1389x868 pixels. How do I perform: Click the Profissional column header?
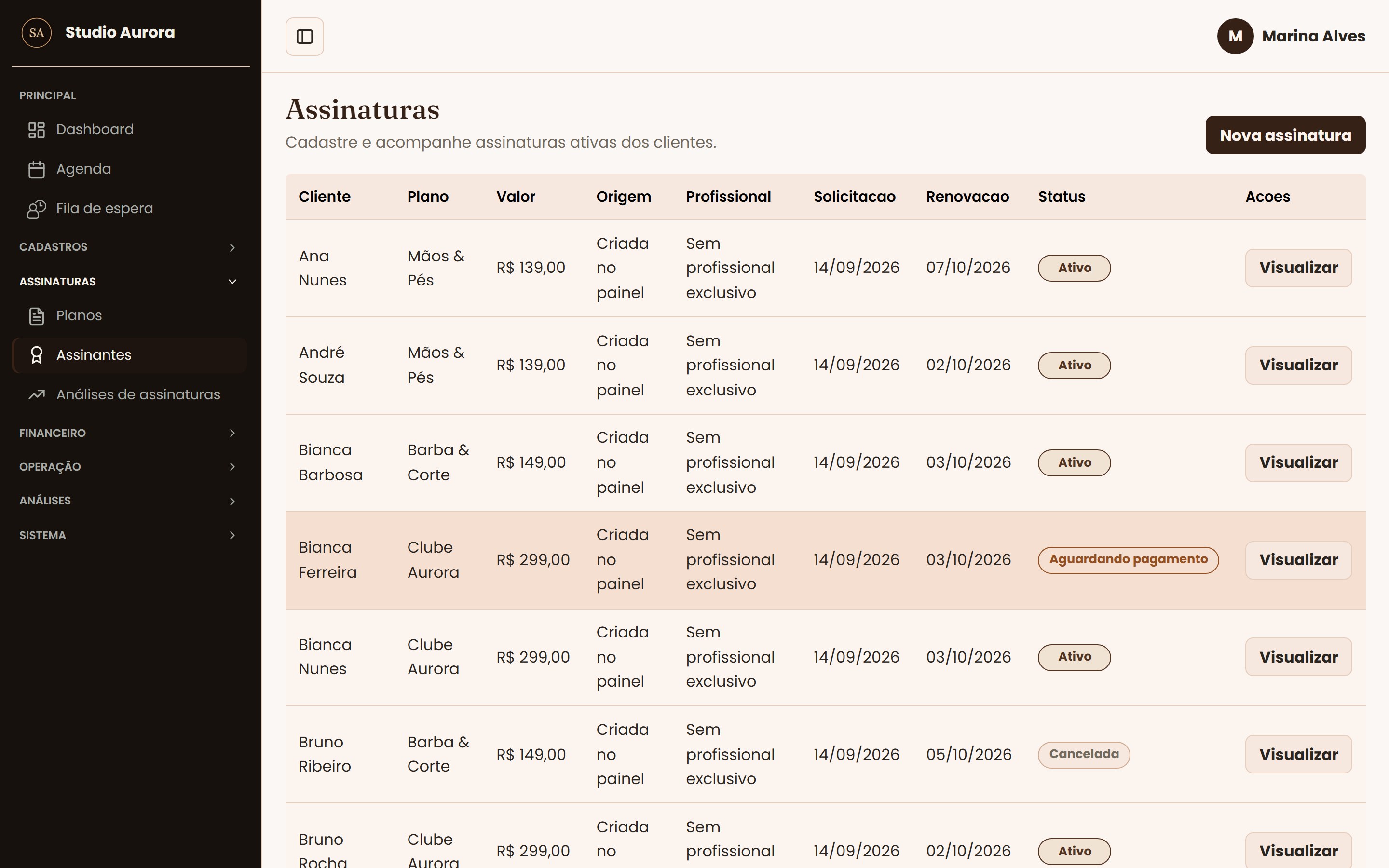pyautogui.click(x=728, y=196)
